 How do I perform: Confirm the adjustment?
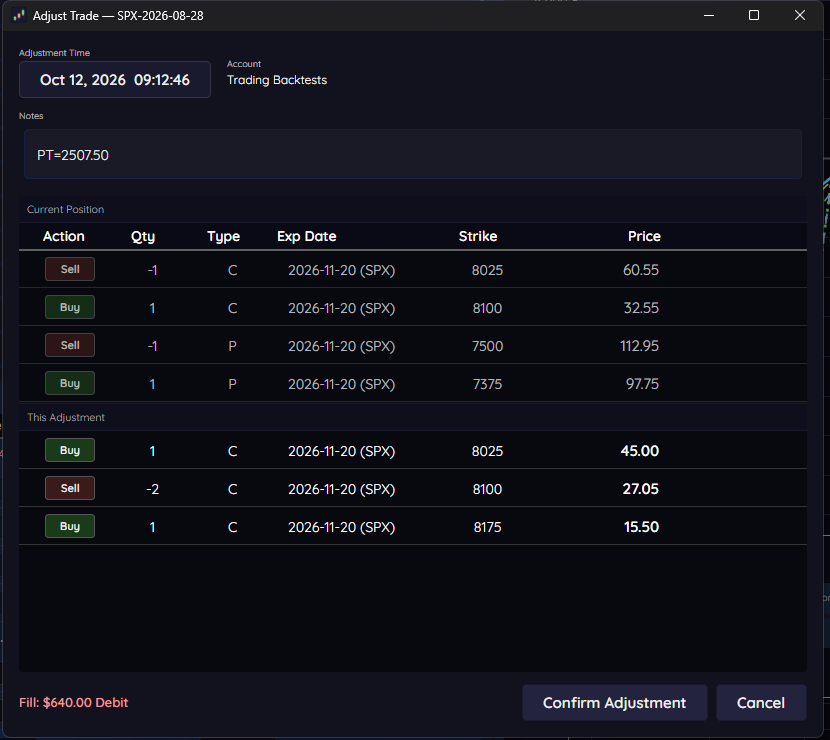(x=615, y=702)
